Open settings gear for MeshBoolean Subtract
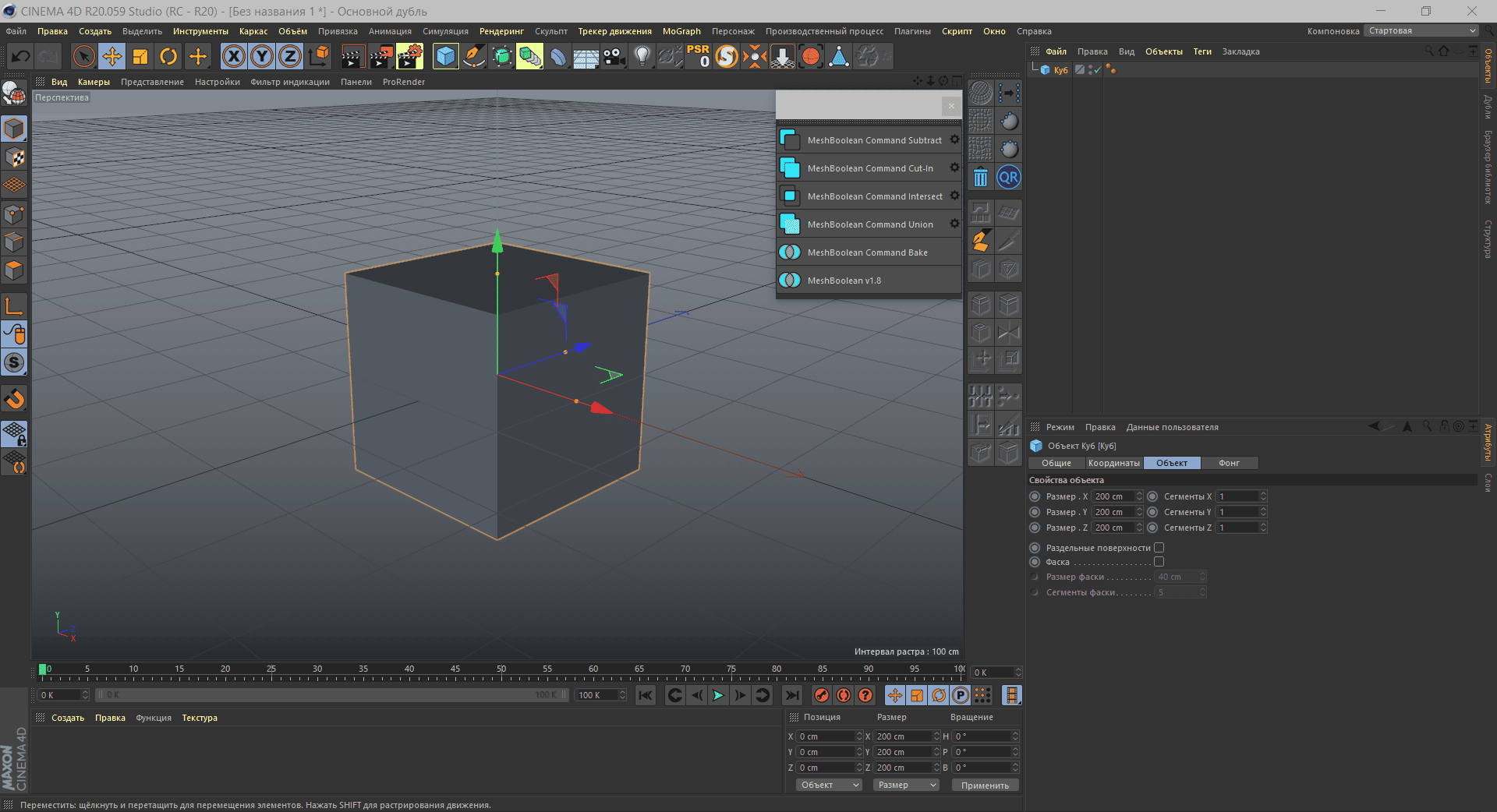1497x812 pixels. (954, 139)
